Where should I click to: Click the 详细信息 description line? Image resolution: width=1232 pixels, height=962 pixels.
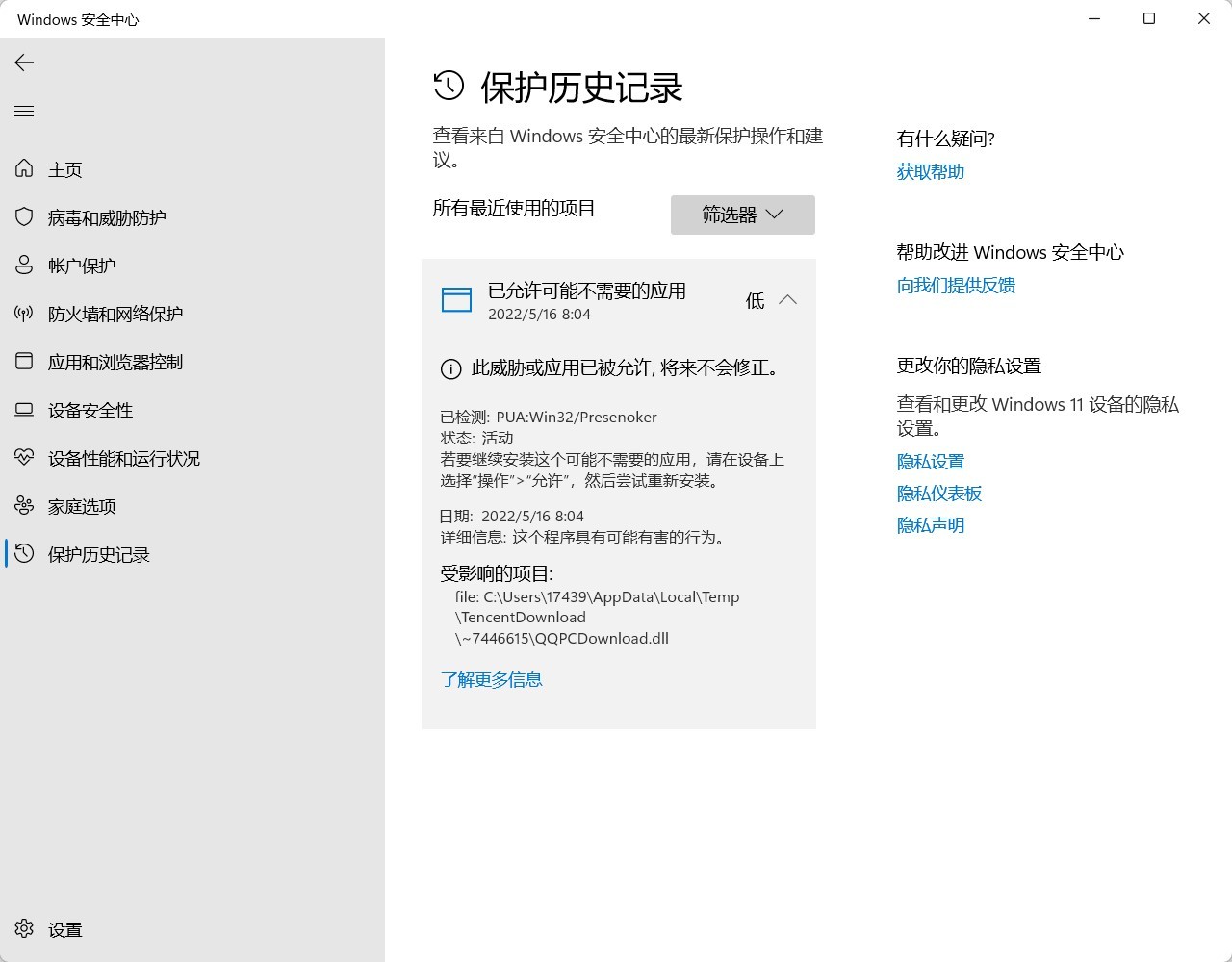pyautogui.click(x=584, y=538)
